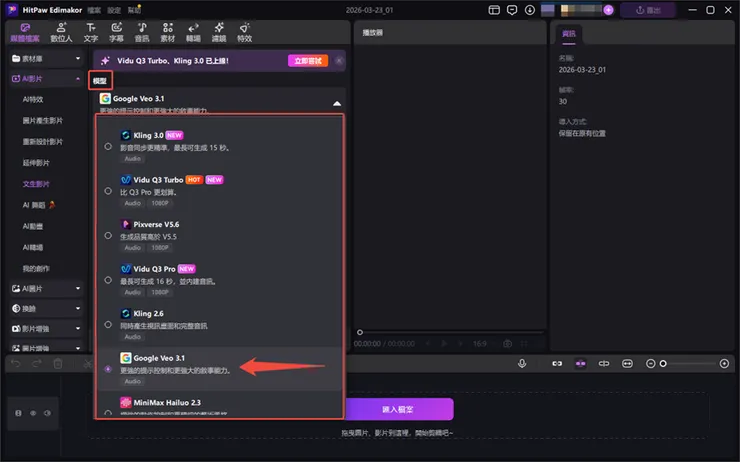Collapse the Google Veo 3.1 model dropdown
This screenshot has width=740, height=462.
click(x=337, y=103)
